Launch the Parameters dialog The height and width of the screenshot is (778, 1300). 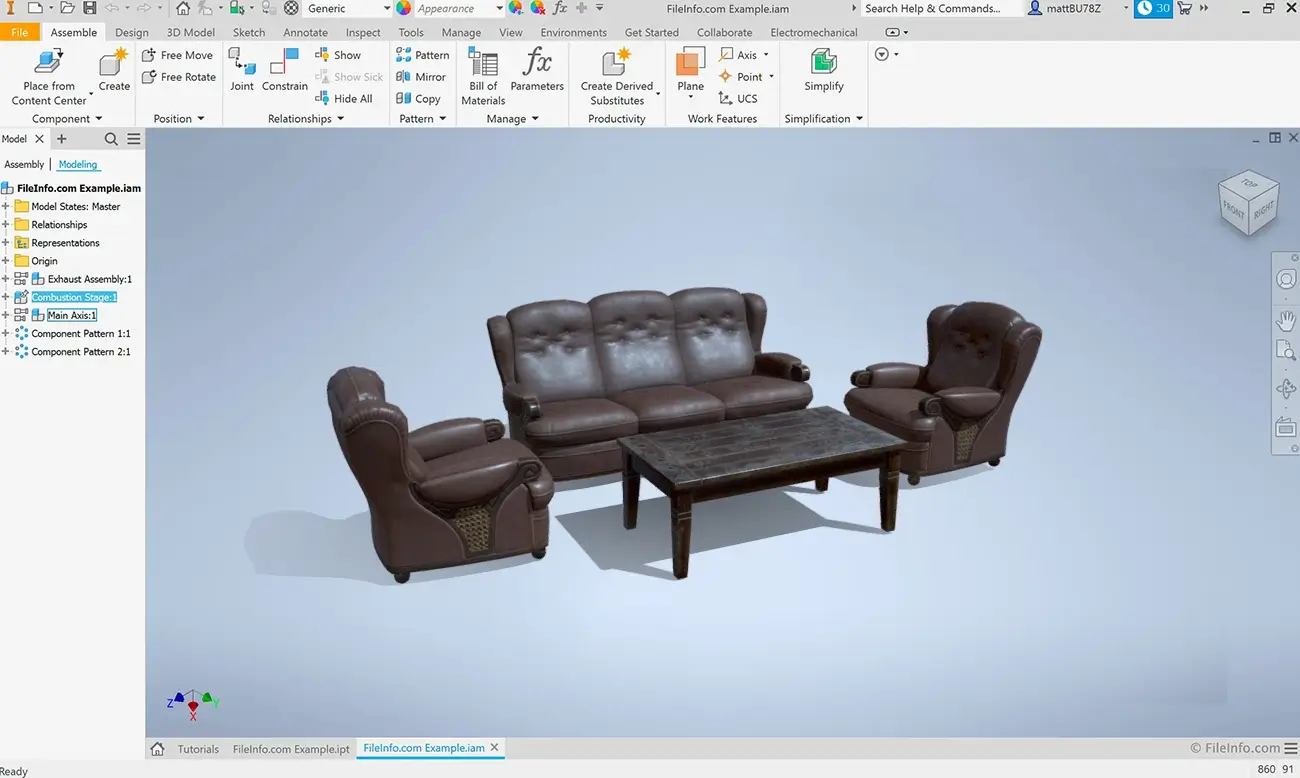click(537, 69)
